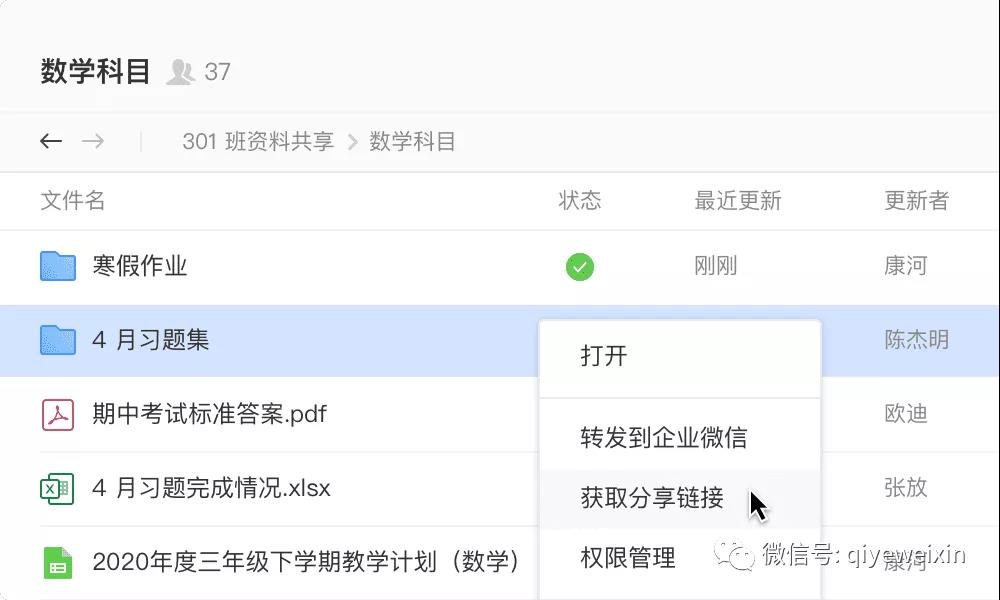Click the Excel icon of 4 月习题完成情况
Image resolution: width=1000 pixels, height=600 pixels.
pos(57,488)
